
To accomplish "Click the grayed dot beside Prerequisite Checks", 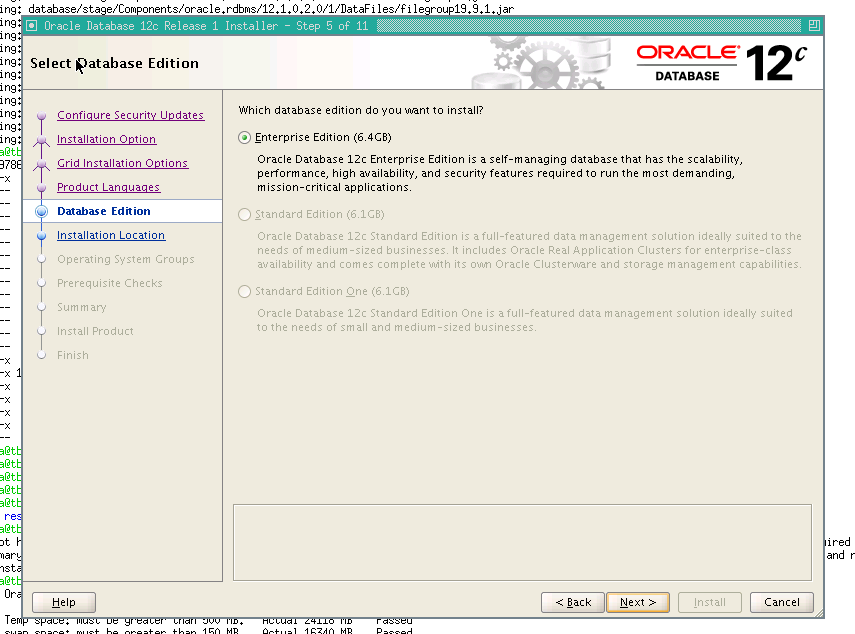I will pos(41,283).
